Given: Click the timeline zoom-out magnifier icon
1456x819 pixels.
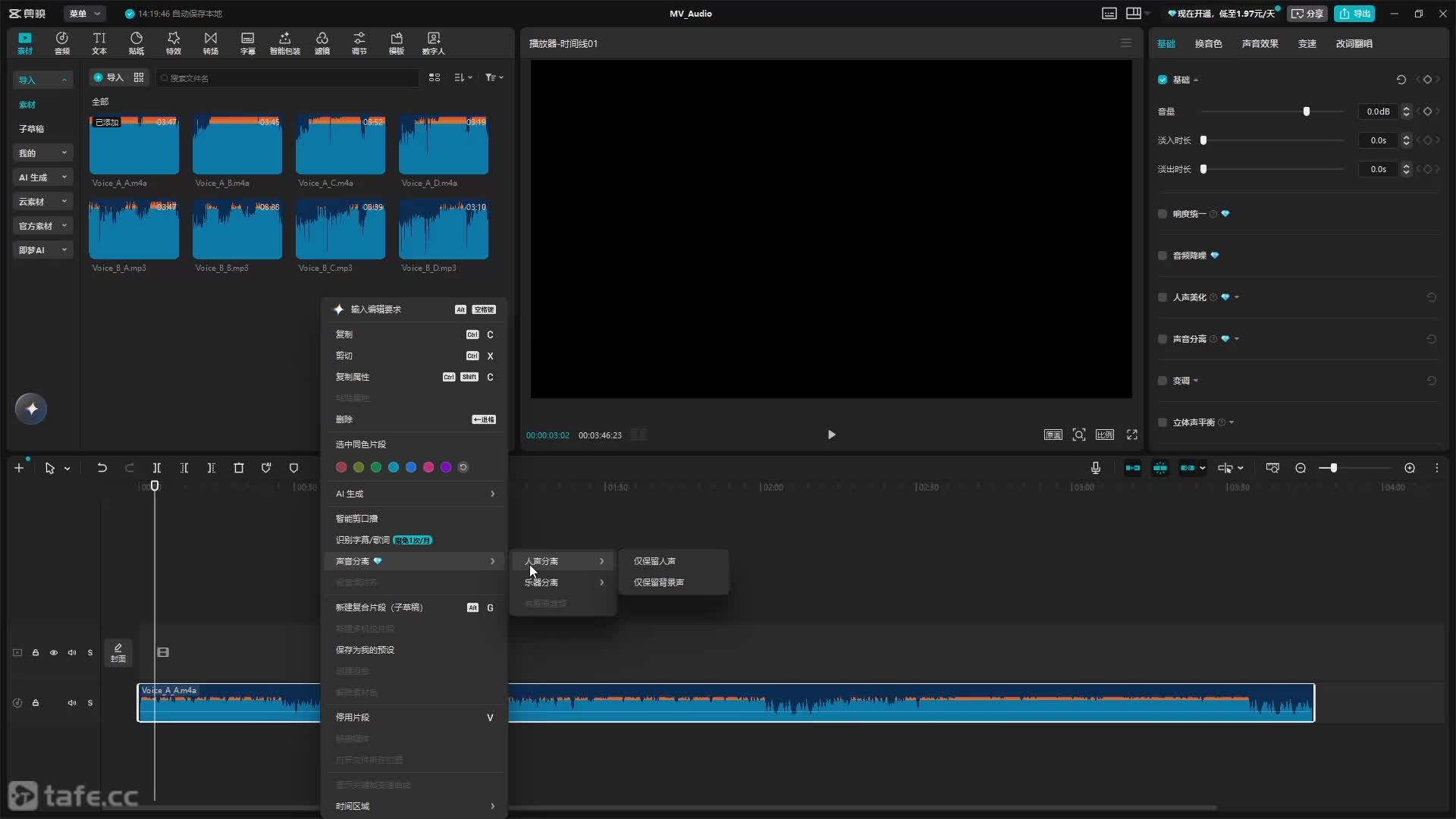Looking at the screenshot, I should [x=1301, y=468].
